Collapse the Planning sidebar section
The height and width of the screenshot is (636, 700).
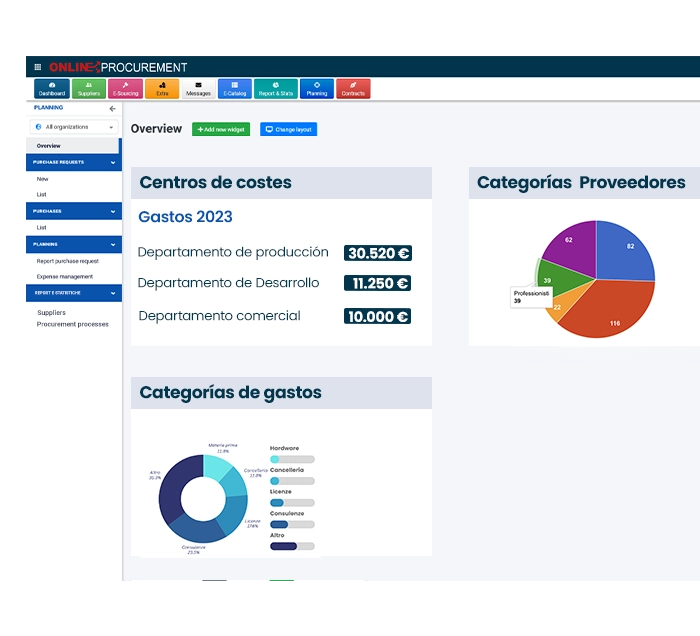click(x=74, y=245)
